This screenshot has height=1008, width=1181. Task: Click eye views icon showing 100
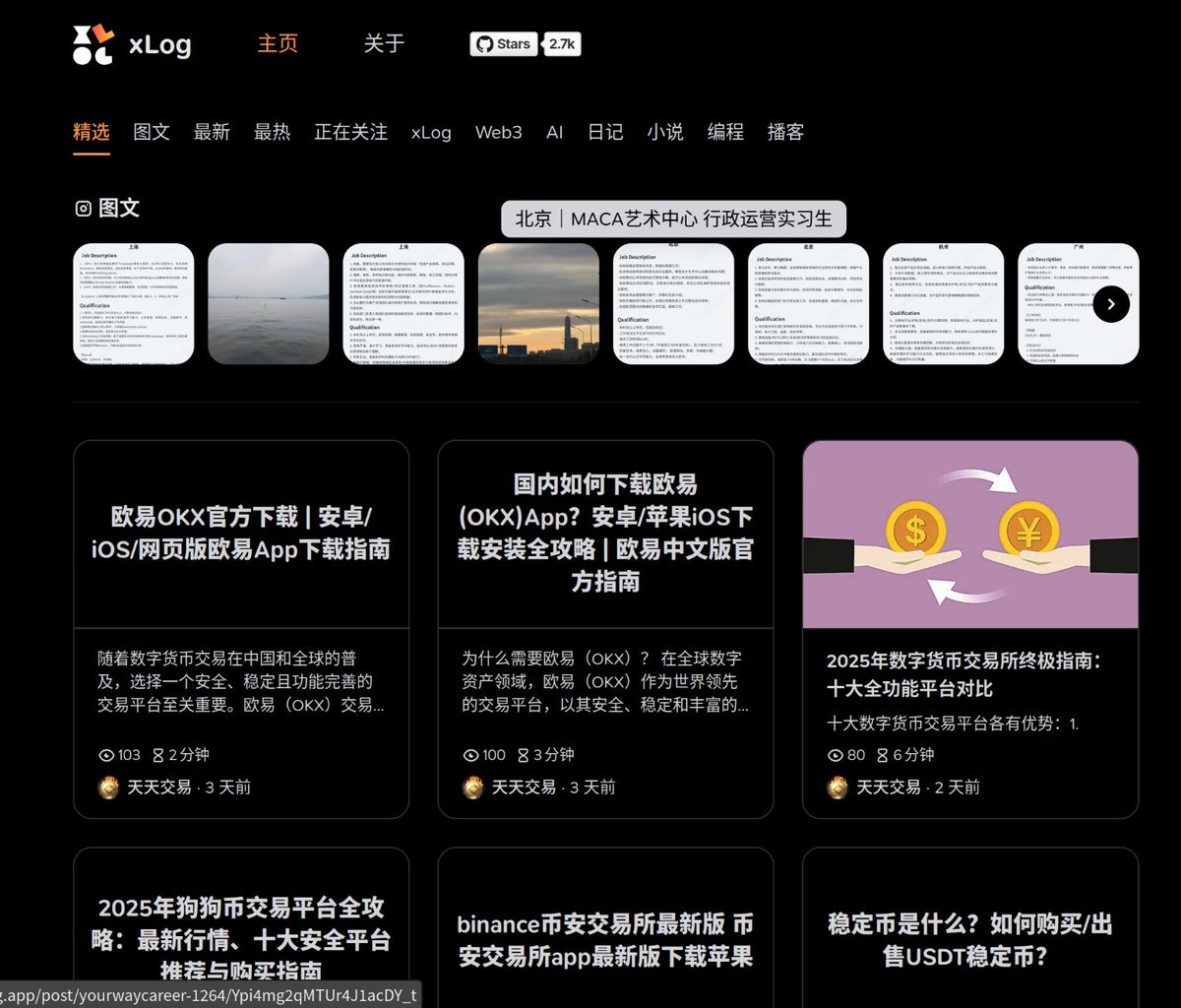pyautogui.click(x=471, y=755)
